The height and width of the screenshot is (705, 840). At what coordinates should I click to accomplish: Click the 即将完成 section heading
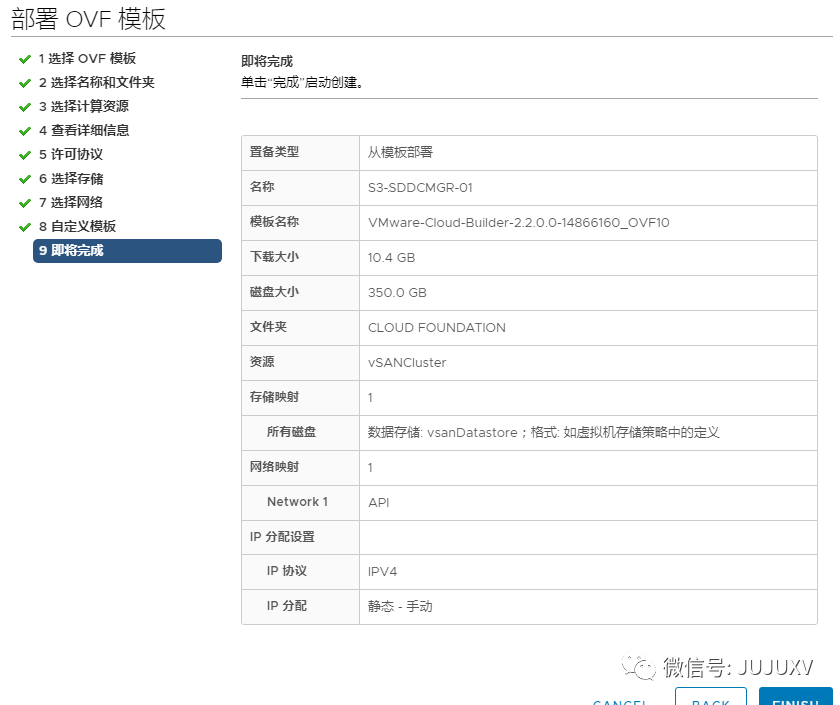pyautogui.click(x=267, y=62)
